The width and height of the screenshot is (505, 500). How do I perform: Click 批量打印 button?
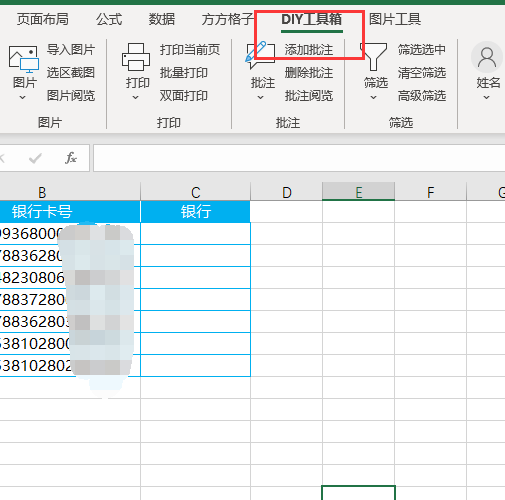pyautogui.click(x=184, y=73)
